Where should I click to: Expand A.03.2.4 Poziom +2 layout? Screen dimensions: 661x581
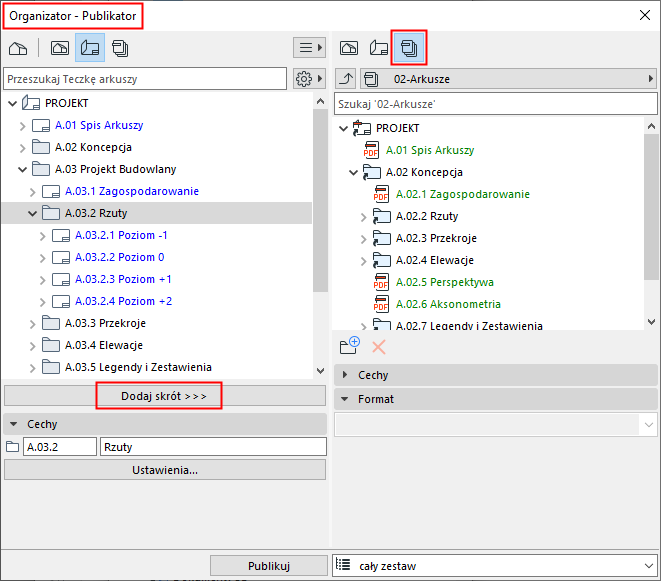(x=43, y=301)
